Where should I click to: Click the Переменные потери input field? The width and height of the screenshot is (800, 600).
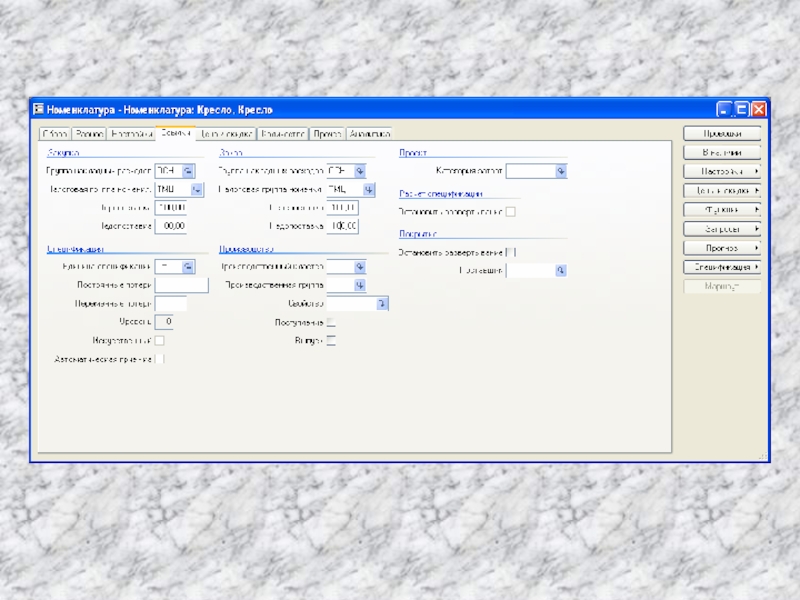[x=170, y=304]
